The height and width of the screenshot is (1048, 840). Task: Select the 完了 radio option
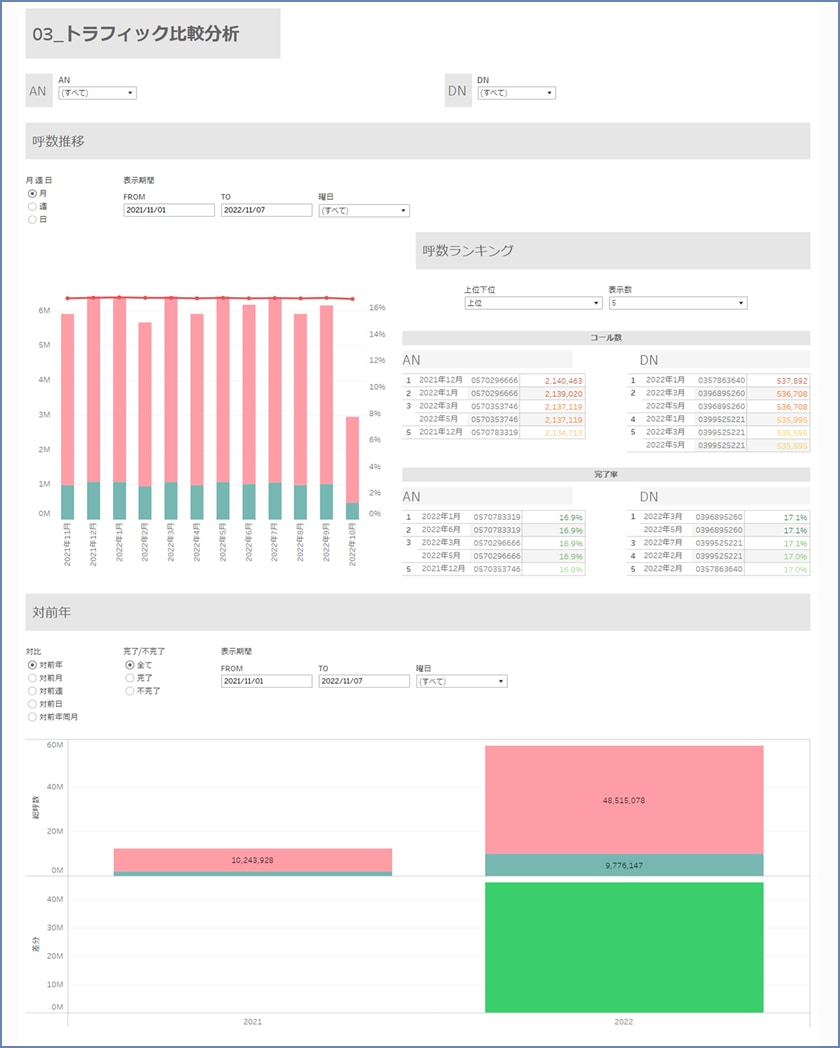130,678
